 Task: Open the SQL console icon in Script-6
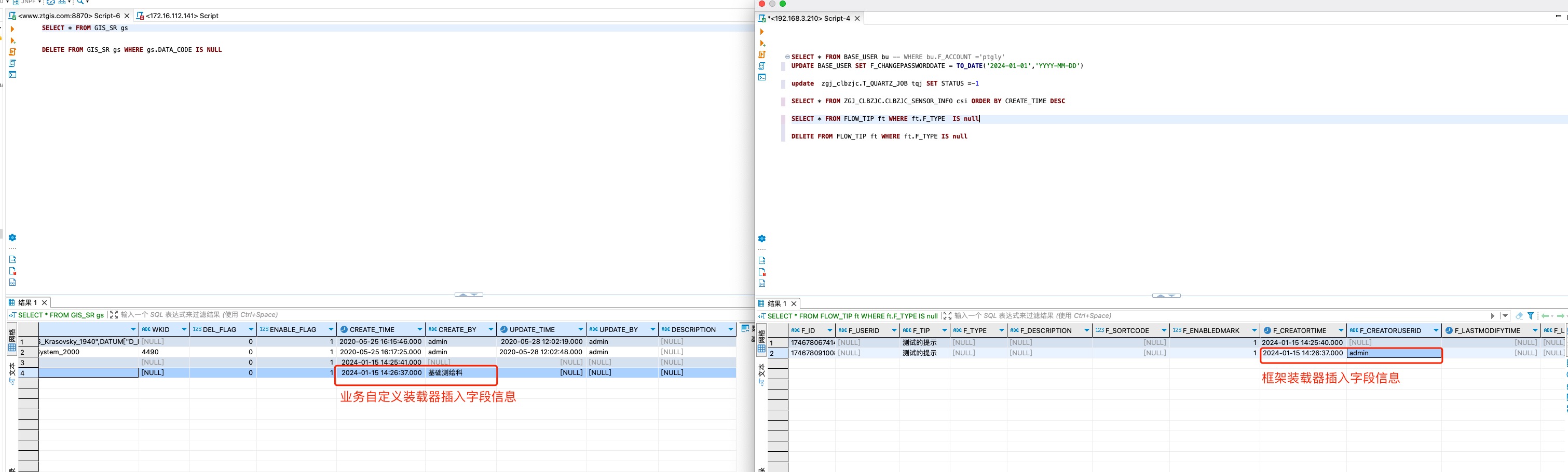(12, 75)
